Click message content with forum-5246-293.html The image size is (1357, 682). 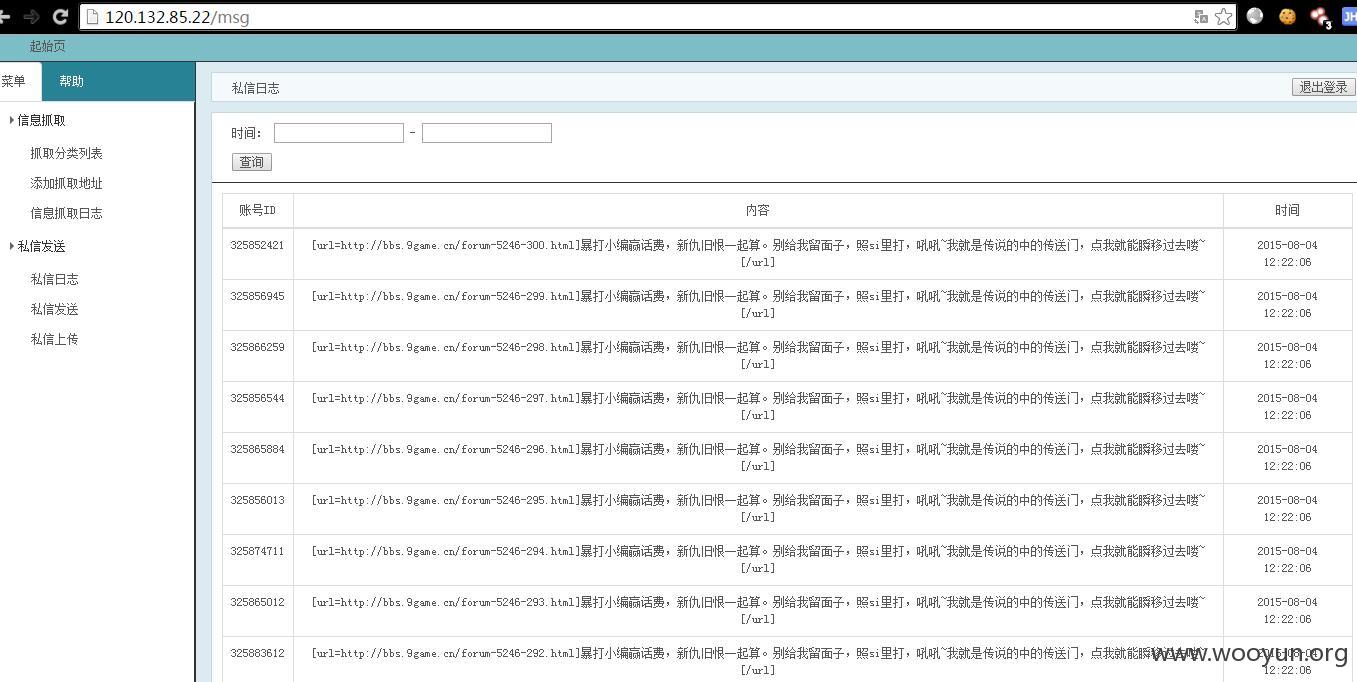point(758,611)
